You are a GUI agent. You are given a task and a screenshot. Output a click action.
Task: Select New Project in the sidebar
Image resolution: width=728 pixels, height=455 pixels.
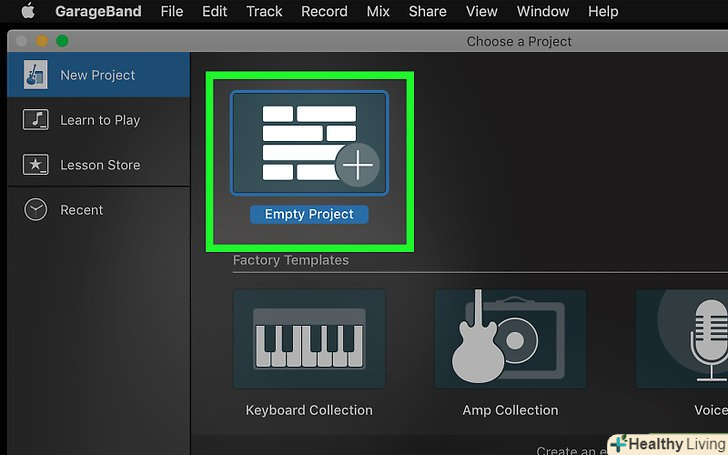click(x=98, y=75)
